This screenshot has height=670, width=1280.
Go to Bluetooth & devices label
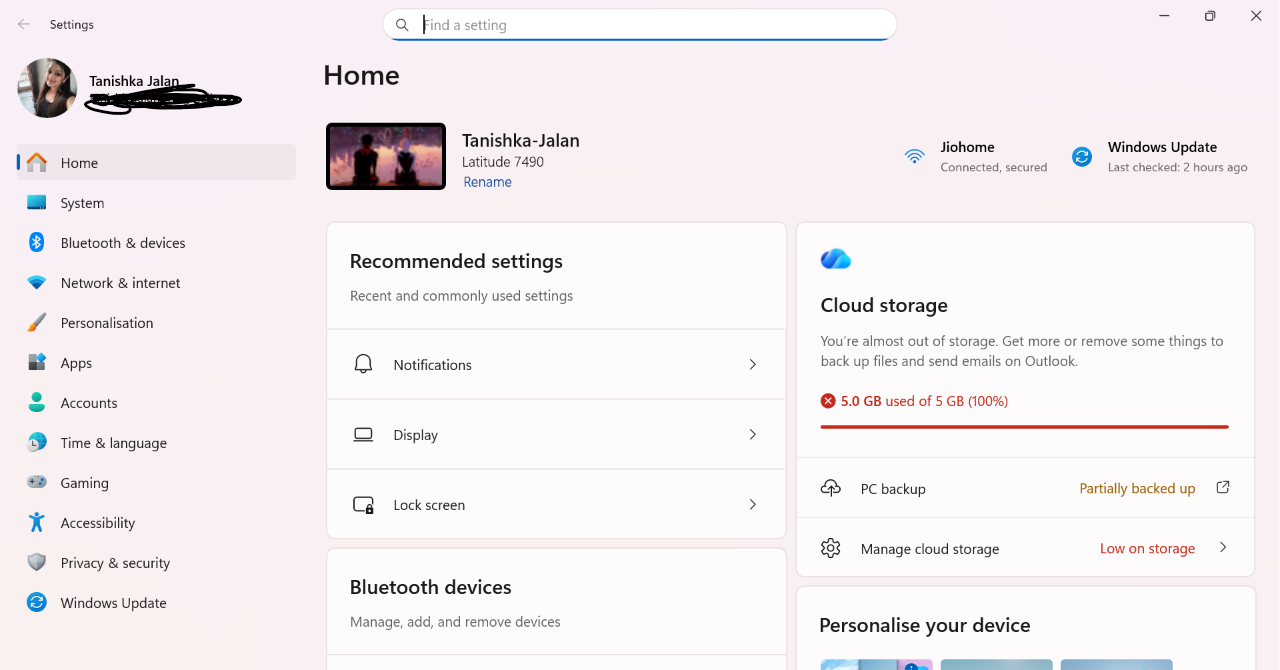[123, 243]
